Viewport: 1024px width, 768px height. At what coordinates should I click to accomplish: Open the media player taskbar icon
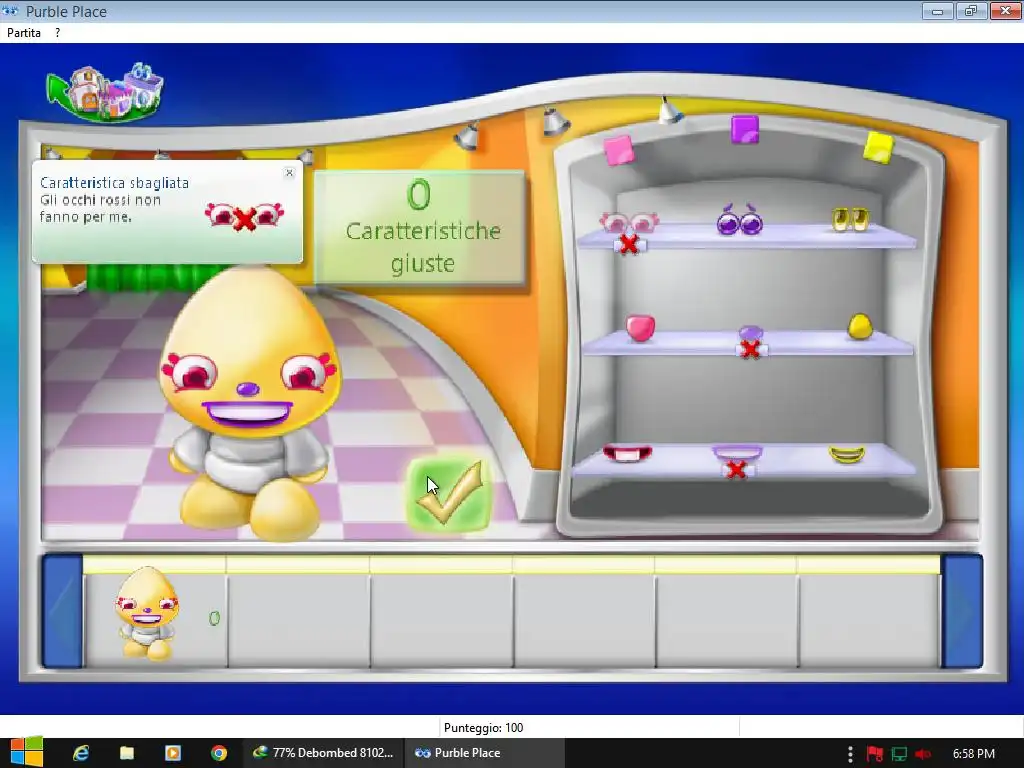pyautogui.click(x=173, y=753)
